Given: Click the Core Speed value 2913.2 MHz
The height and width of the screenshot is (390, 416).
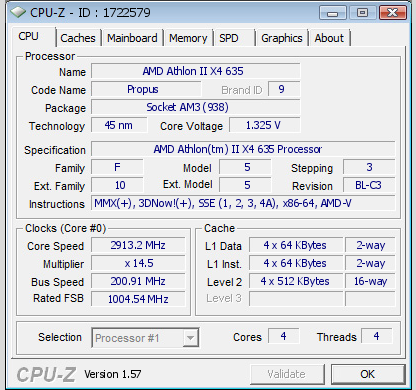Looking at the screenshot, I should click(138, 245).
